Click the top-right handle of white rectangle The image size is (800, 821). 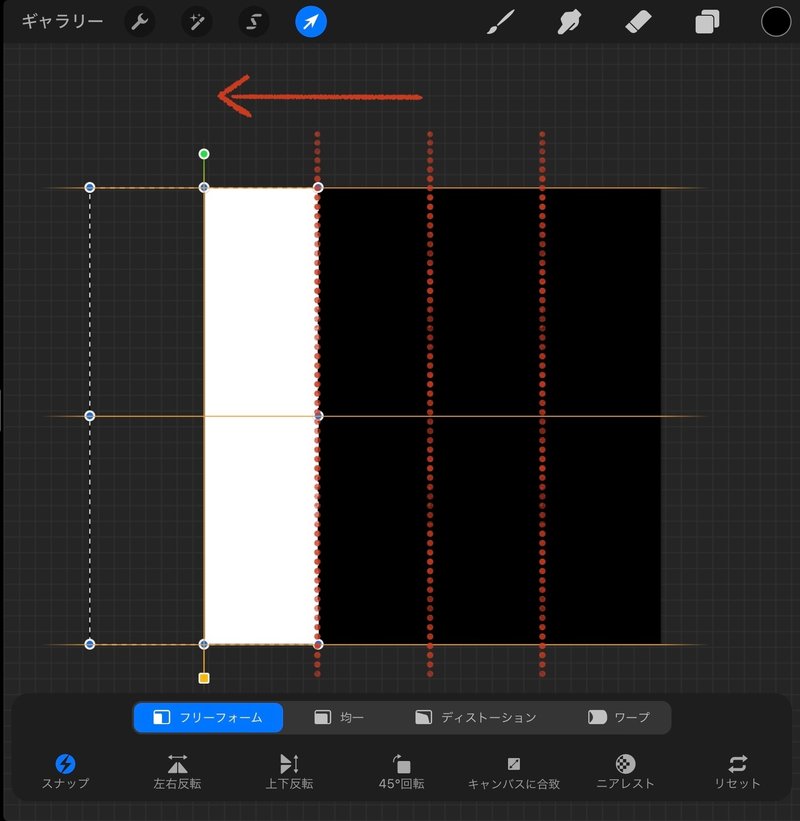tap(318, 187)
